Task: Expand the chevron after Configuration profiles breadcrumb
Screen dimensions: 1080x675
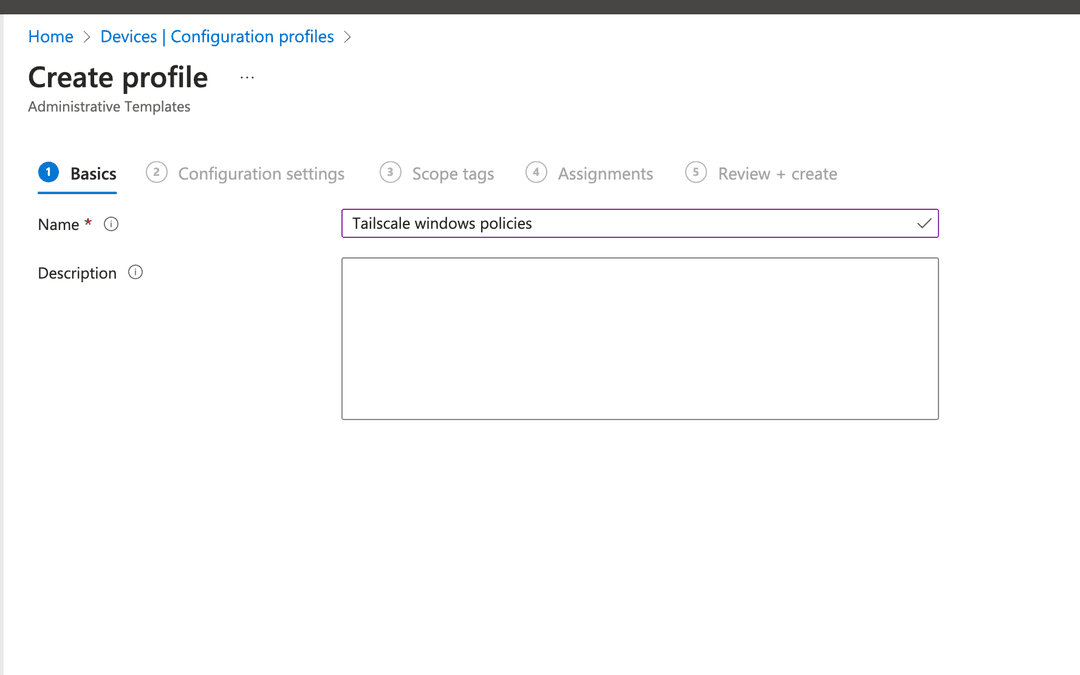Action: coord(347,36)
